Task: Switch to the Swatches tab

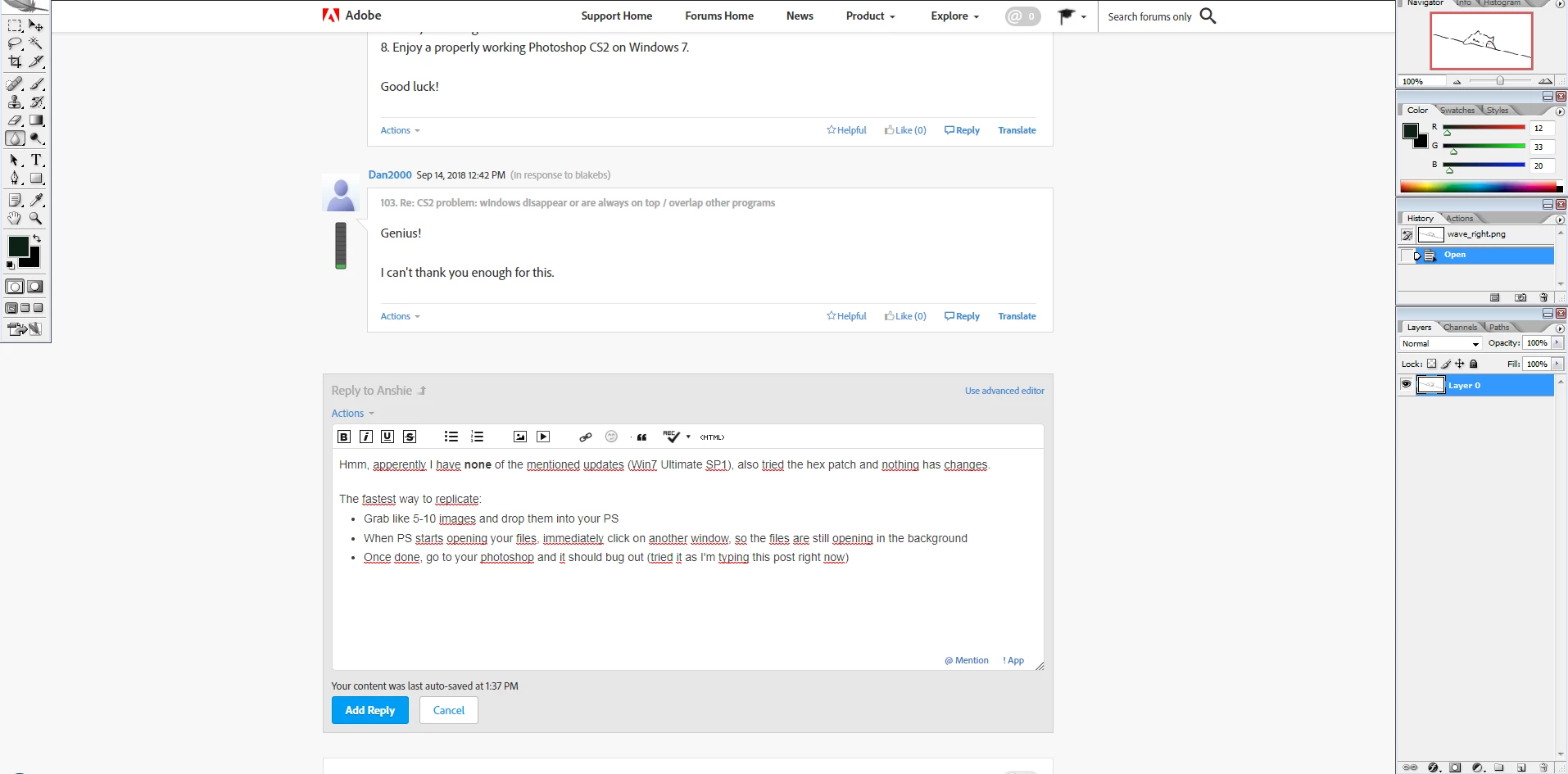Action: pos(1457,111)
